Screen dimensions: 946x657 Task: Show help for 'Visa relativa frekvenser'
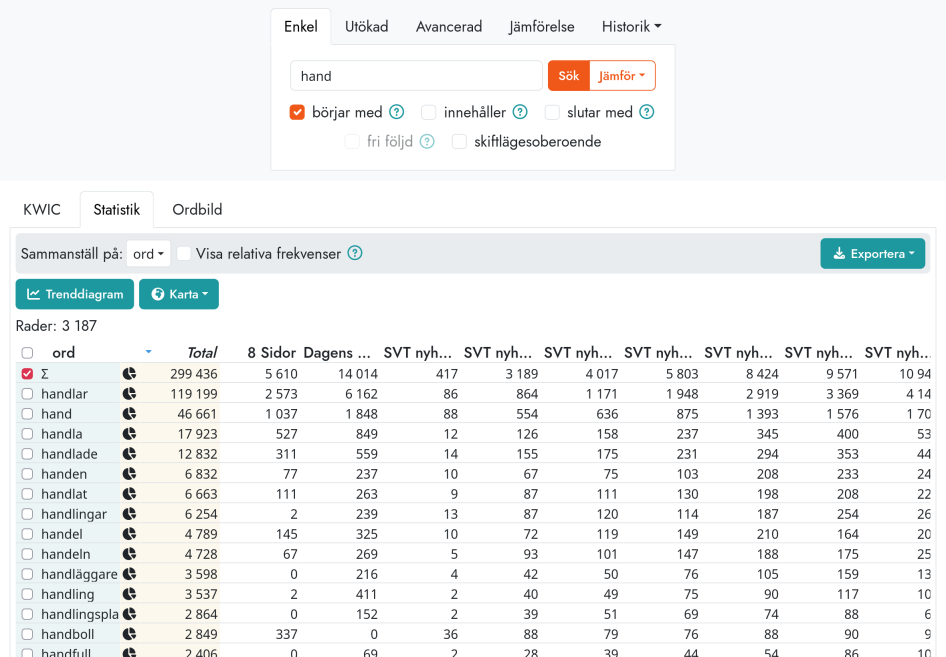pos(355,253)
